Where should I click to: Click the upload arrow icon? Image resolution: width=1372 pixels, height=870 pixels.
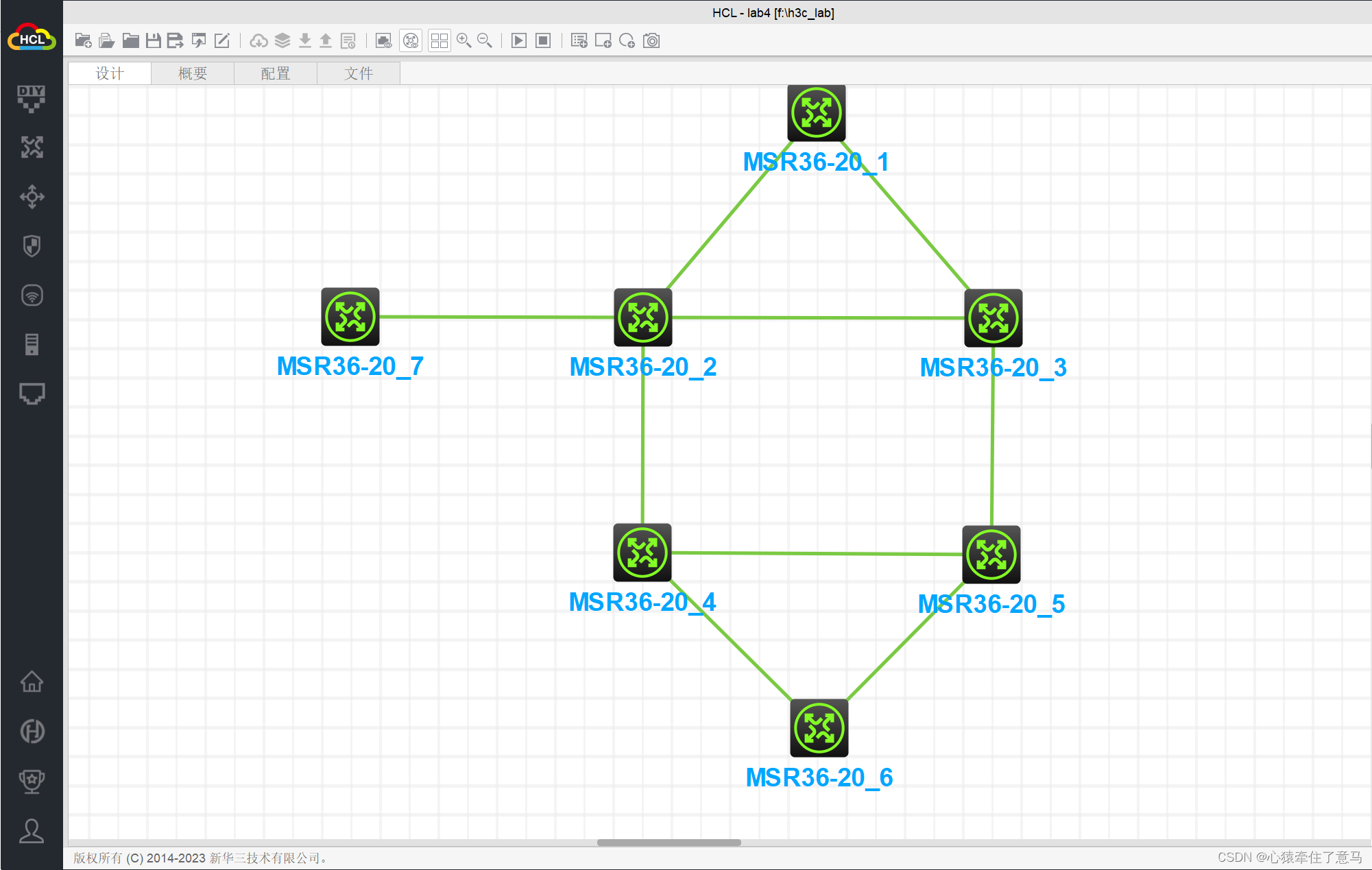326,40
